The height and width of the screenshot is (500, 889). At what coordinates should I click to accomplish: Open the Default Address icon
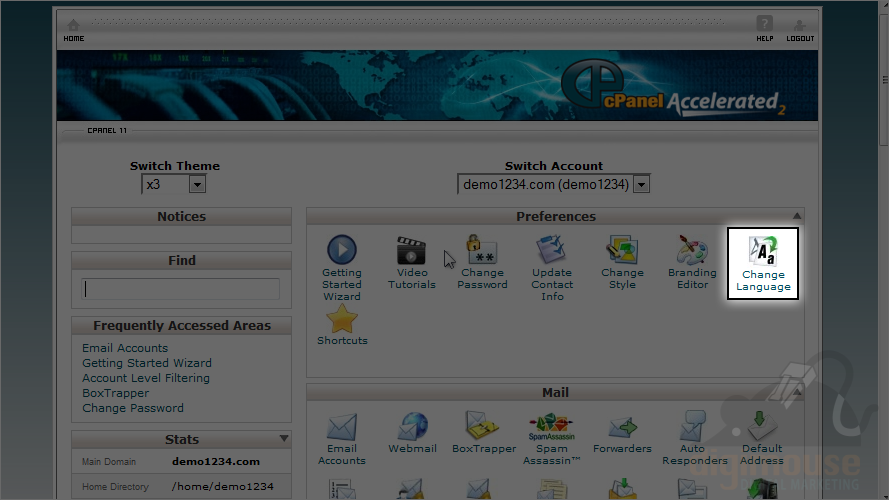pyautogui.click(x=761, y=439)
